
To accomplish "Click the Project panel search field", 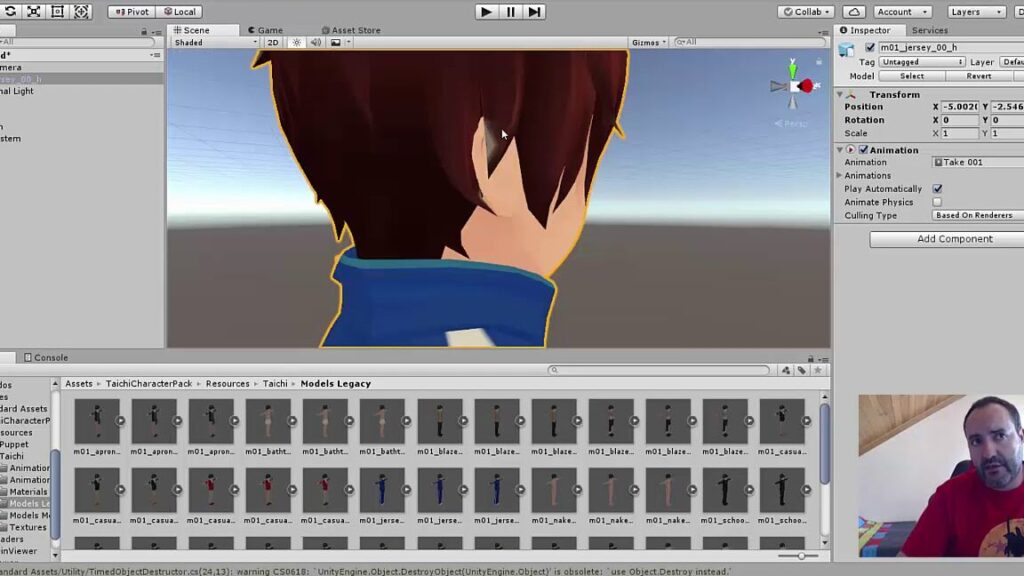I will coord(659,370).
